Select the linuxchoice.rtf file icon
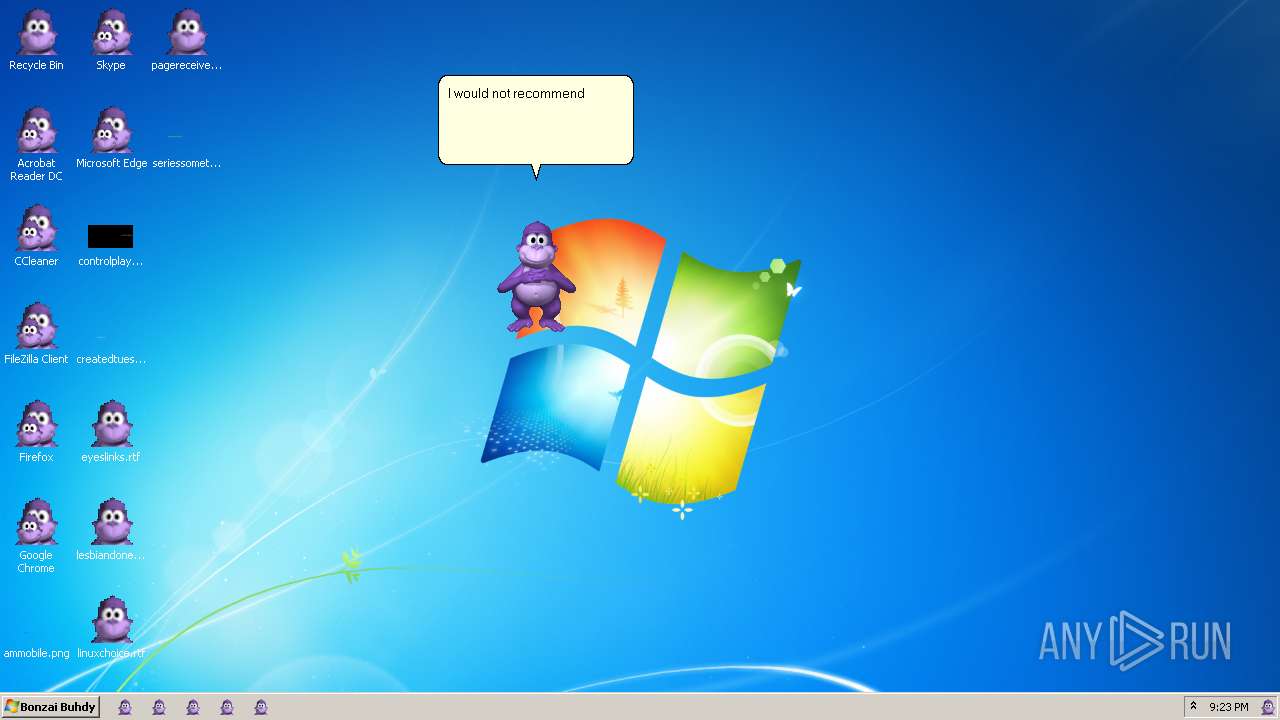The height and width of the screenshot is (720, 1280). pos(111,629)
